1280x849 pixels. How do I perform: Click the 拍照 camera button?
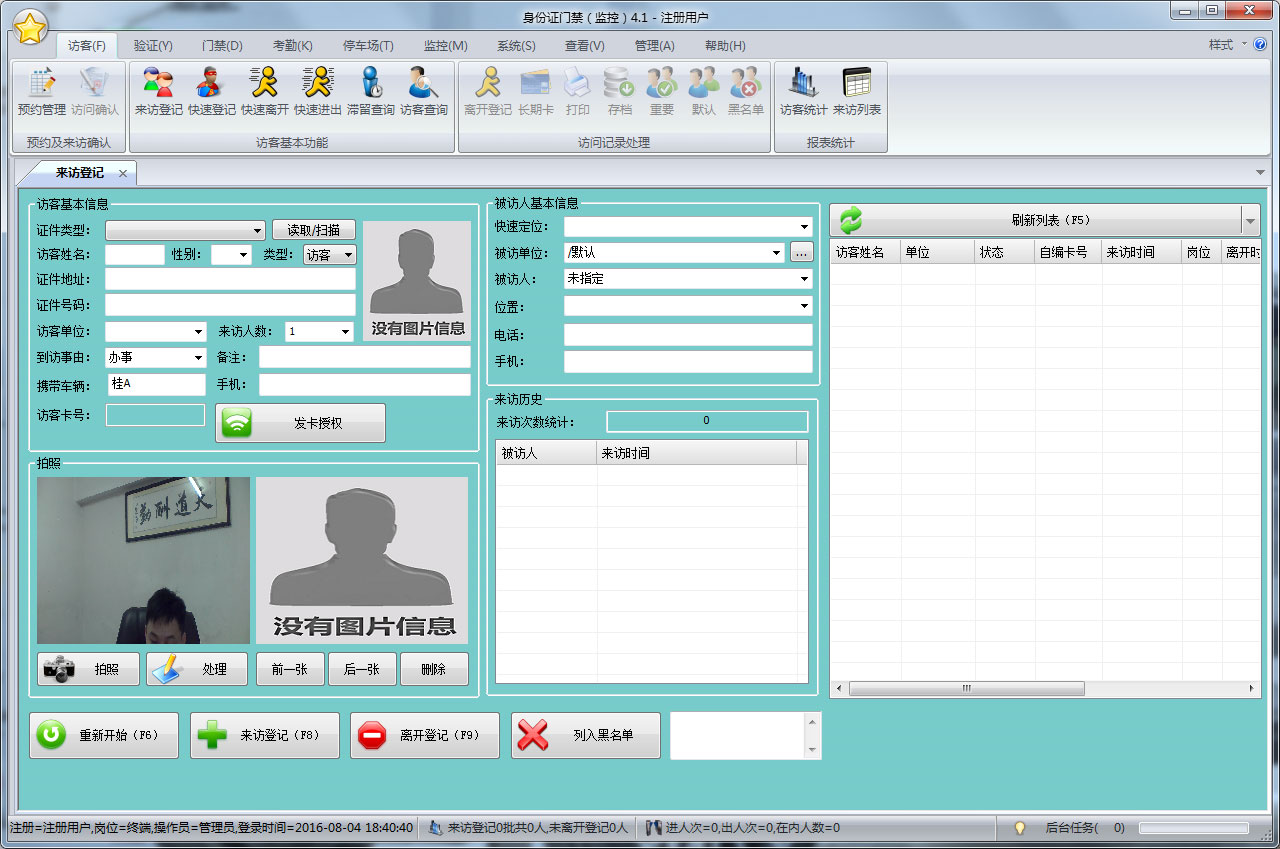coord(88,669)
